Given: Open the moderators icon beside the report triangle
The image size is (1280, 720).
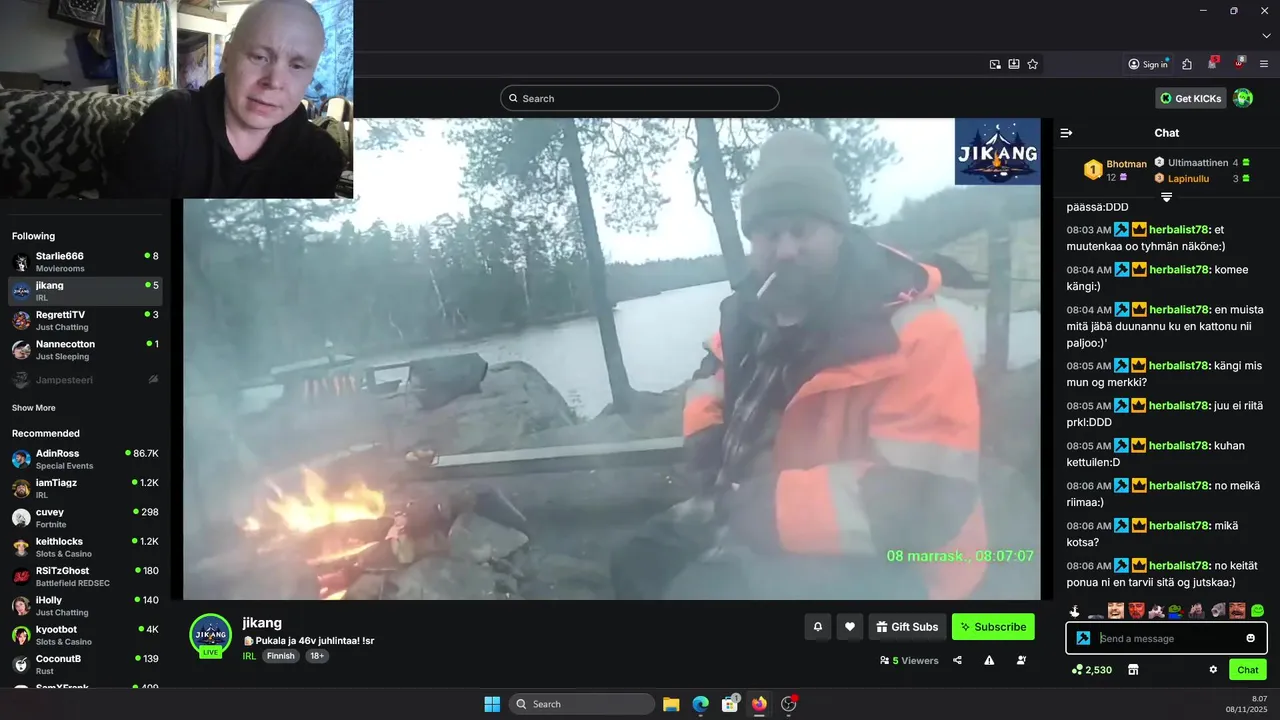Looking at the screenshot, I should click(x=1021, y=660).
